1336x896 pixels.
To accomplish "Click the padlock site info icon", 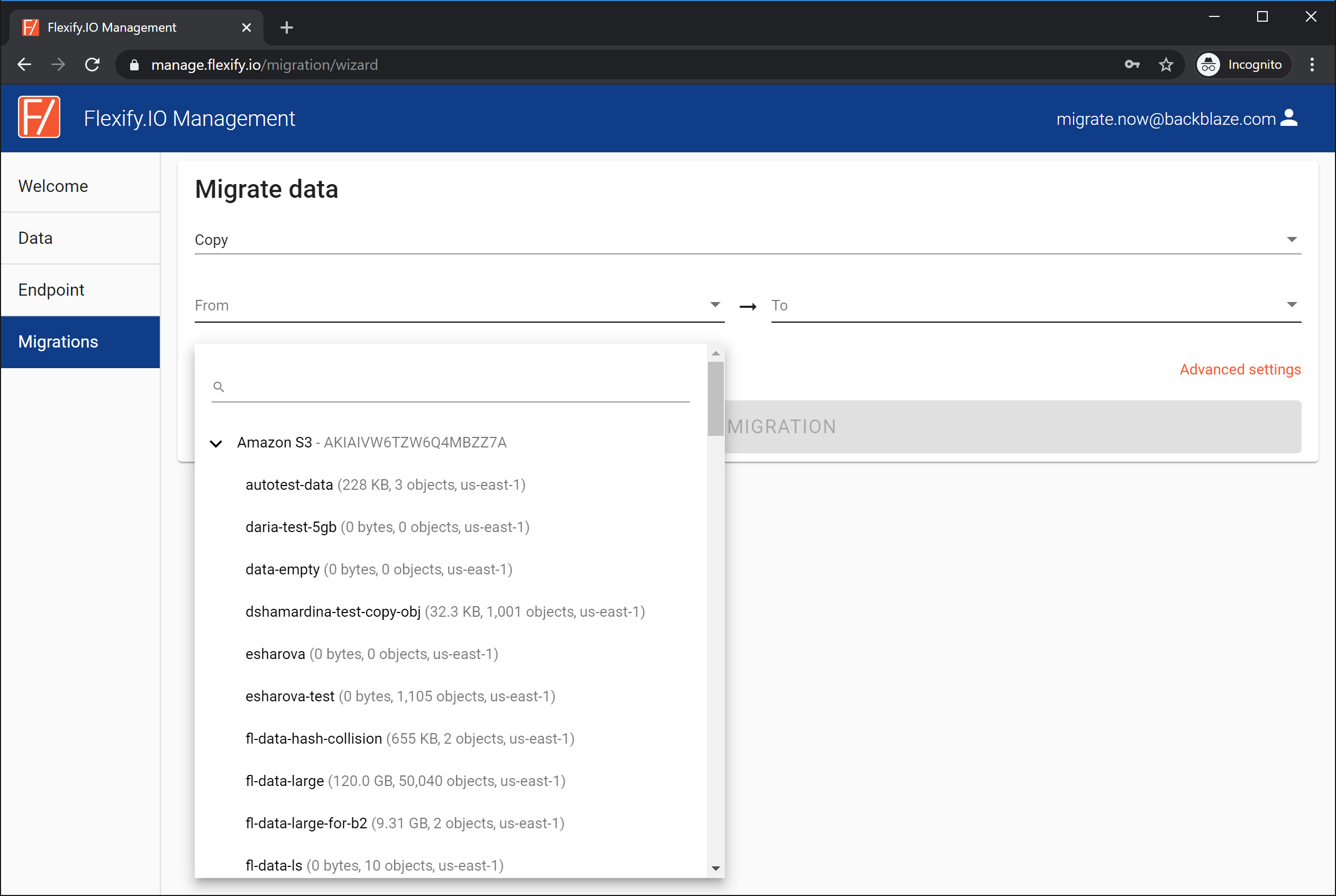I will tap(134, 65).
